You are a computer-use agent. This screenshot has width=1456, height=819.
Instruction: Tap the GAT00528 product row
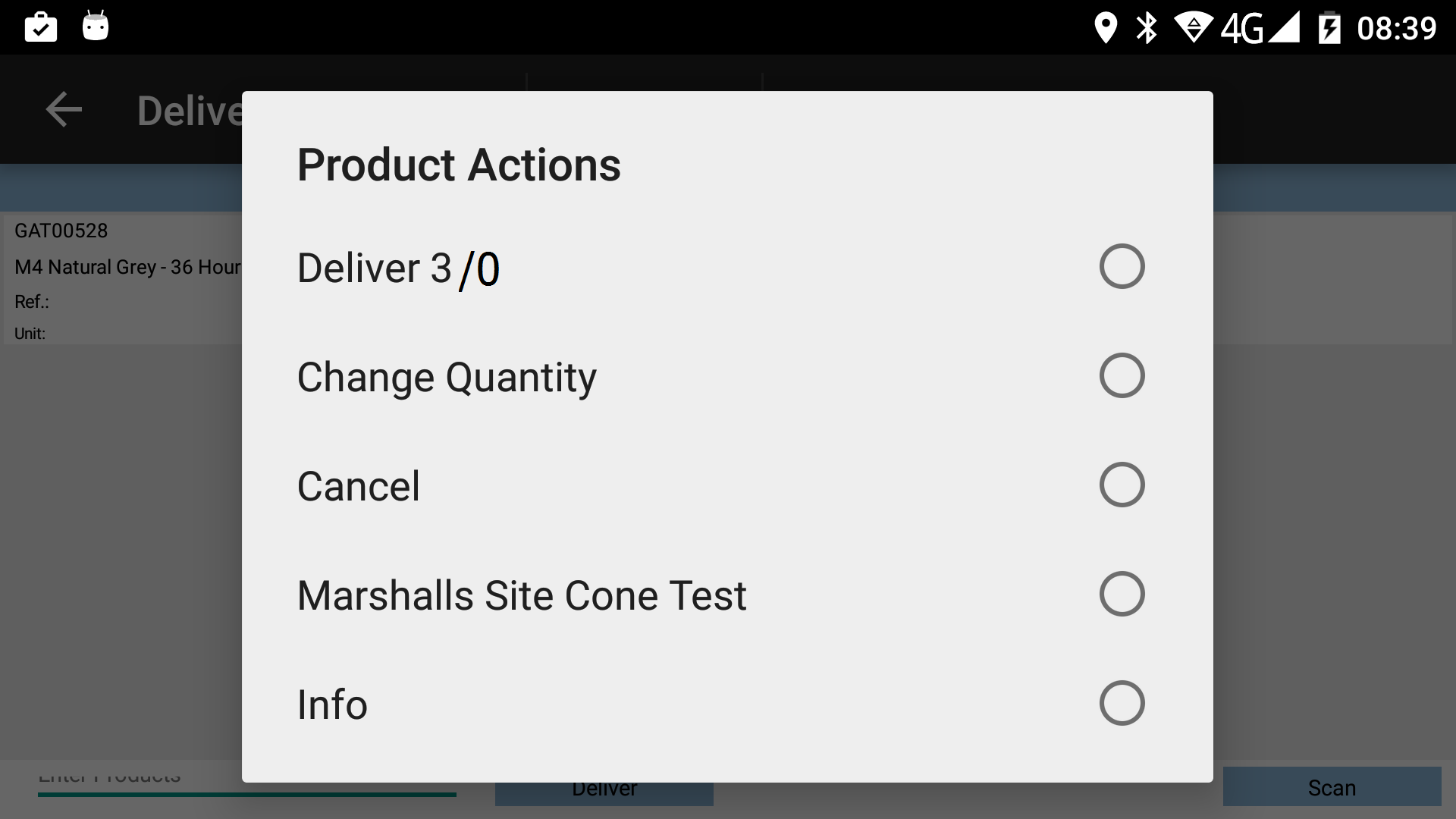coord(123,280)
